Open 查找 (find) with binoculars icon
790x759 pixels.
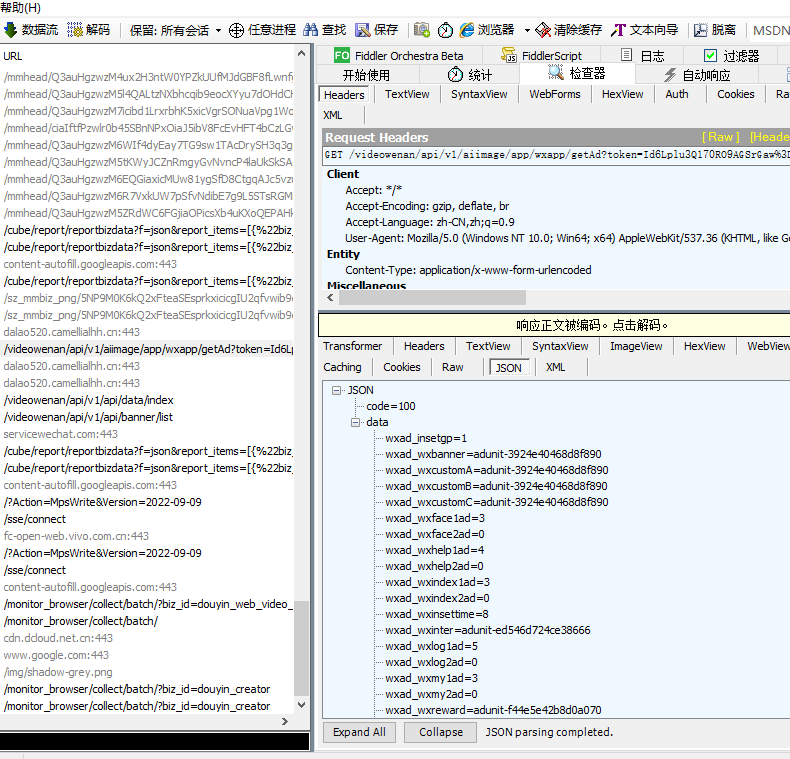[311, 30]
